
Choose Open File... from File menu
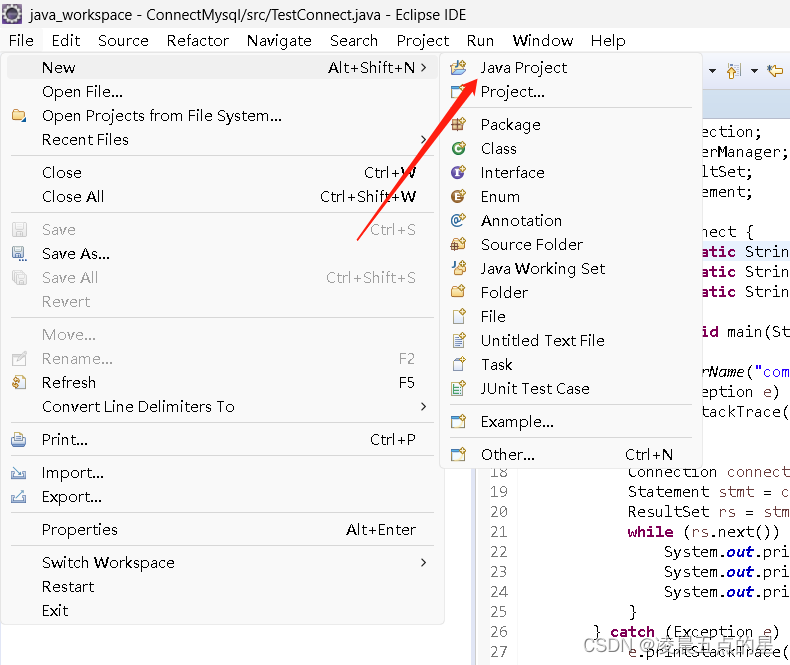pyautogui.click(x=220, y=91)
